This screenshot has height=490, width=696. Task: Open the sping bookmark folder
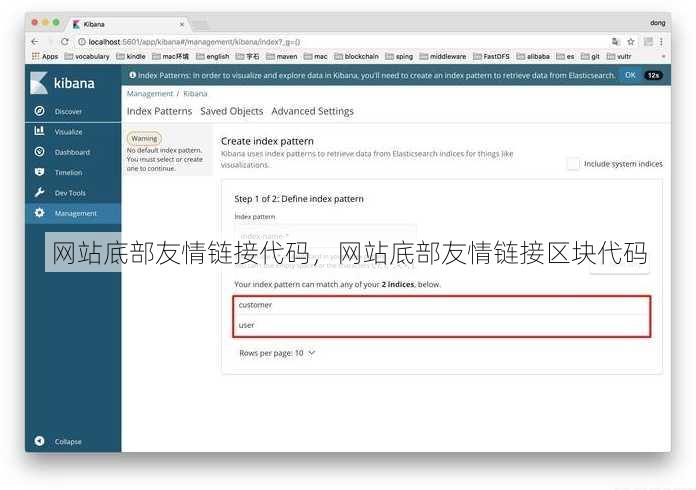399,56
